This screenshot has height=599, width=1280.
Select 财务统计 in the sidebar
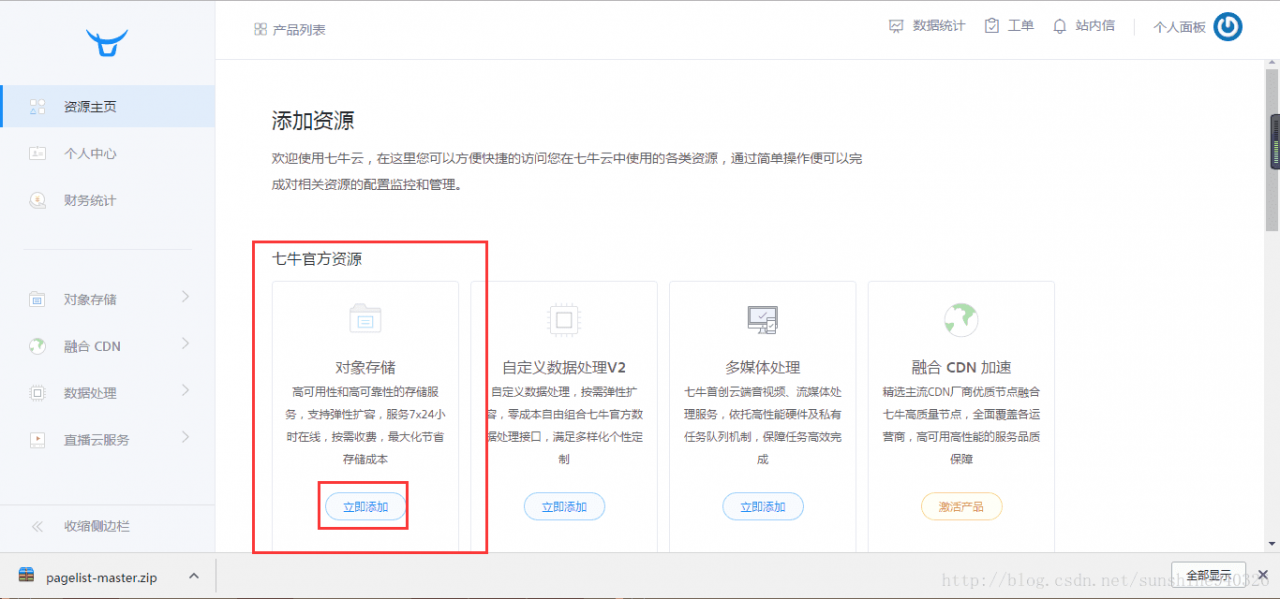pos(107,200)
